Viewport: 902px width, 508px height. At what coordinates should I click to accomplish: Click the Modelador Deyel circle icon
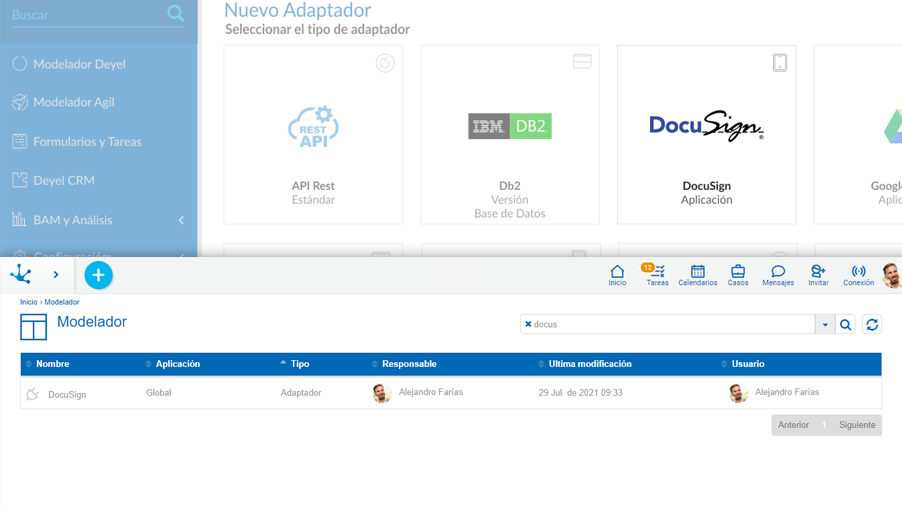point(20,64)
